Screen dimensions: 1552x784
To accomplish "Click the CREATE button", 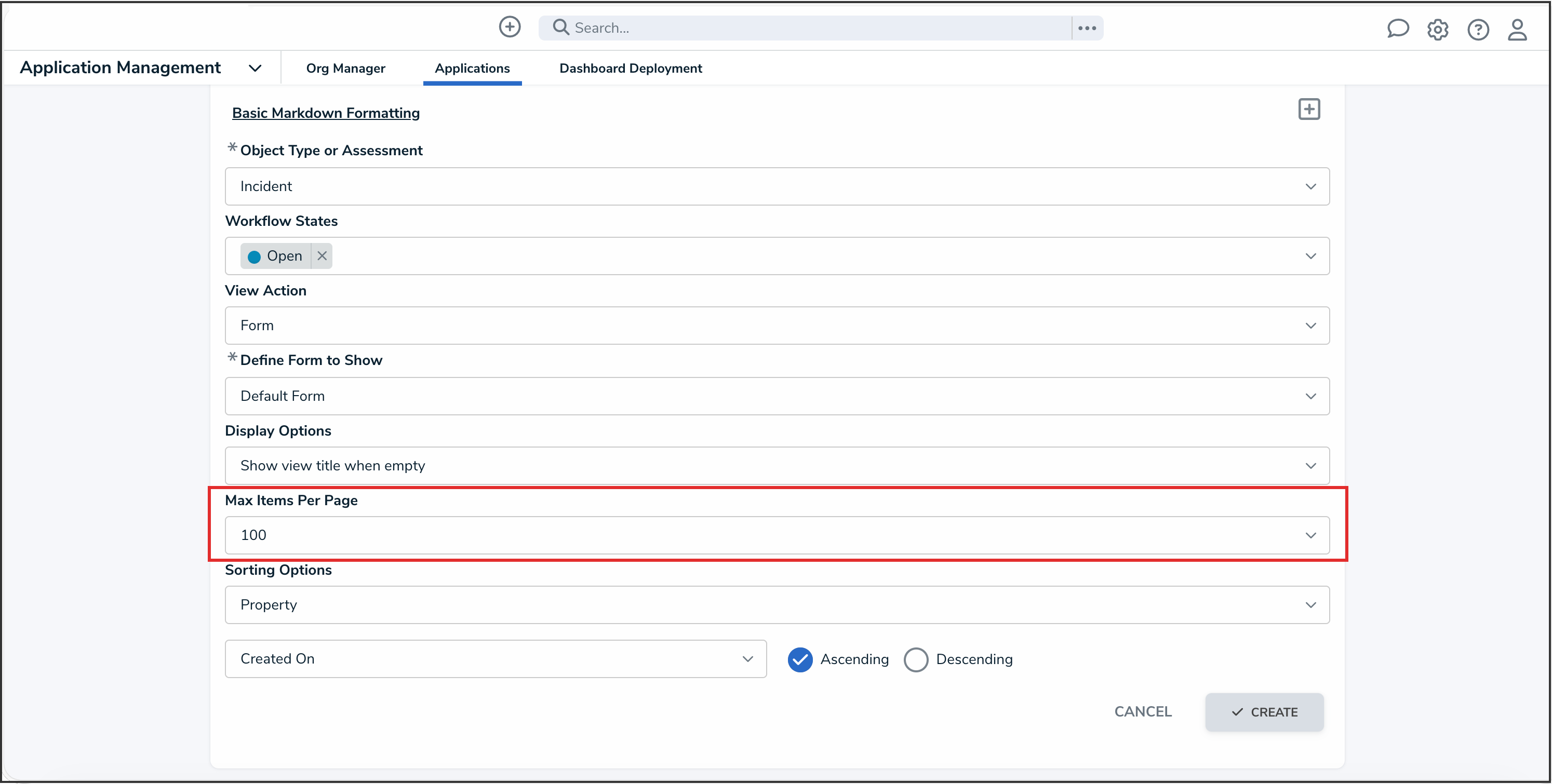I will tap(1264, 712).
